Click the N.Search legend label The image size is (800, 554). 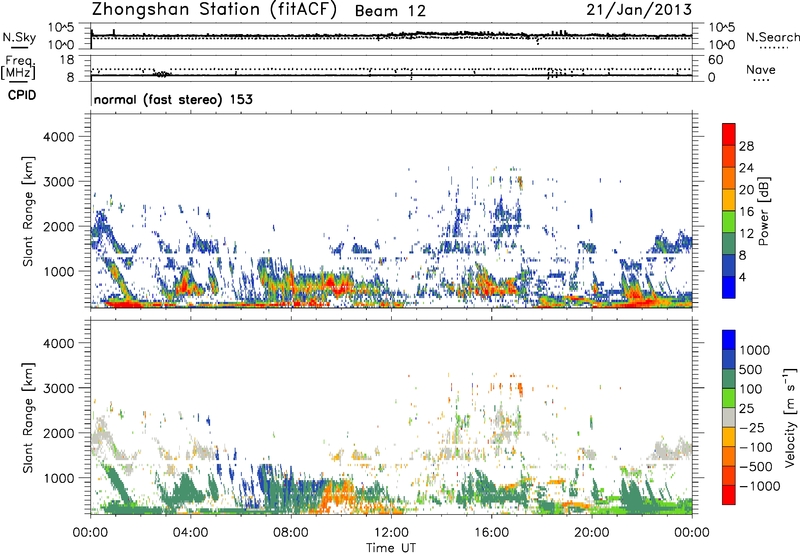coord(772,37)
